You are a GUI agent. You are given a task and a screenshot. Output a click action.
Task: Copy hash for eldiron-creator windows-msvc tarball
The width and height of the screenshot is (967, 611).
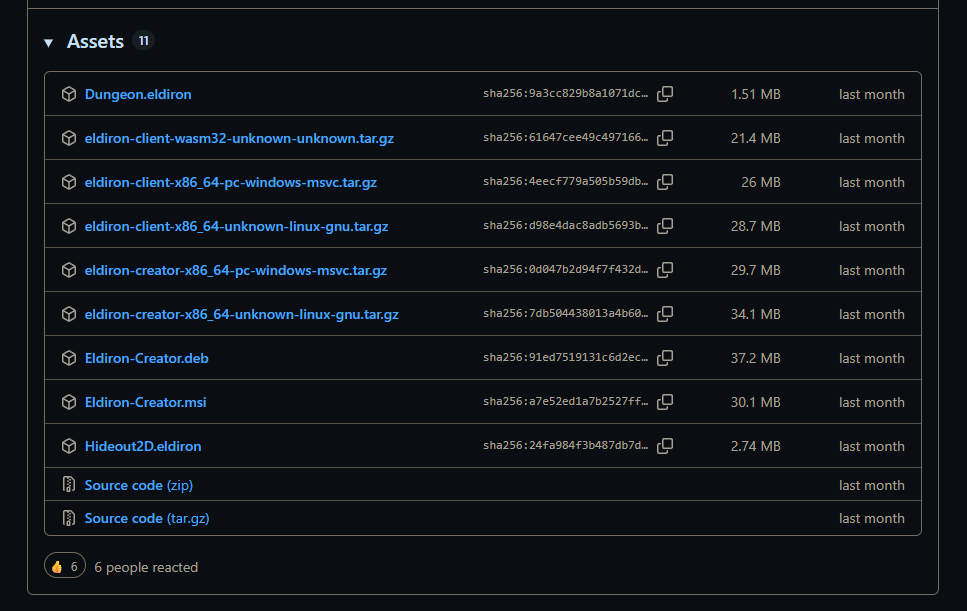tap(665, 270)
